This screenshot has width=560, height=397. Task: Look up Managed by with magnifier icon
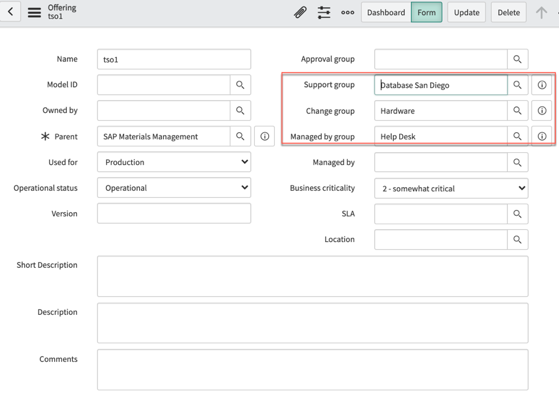[518, 162]
